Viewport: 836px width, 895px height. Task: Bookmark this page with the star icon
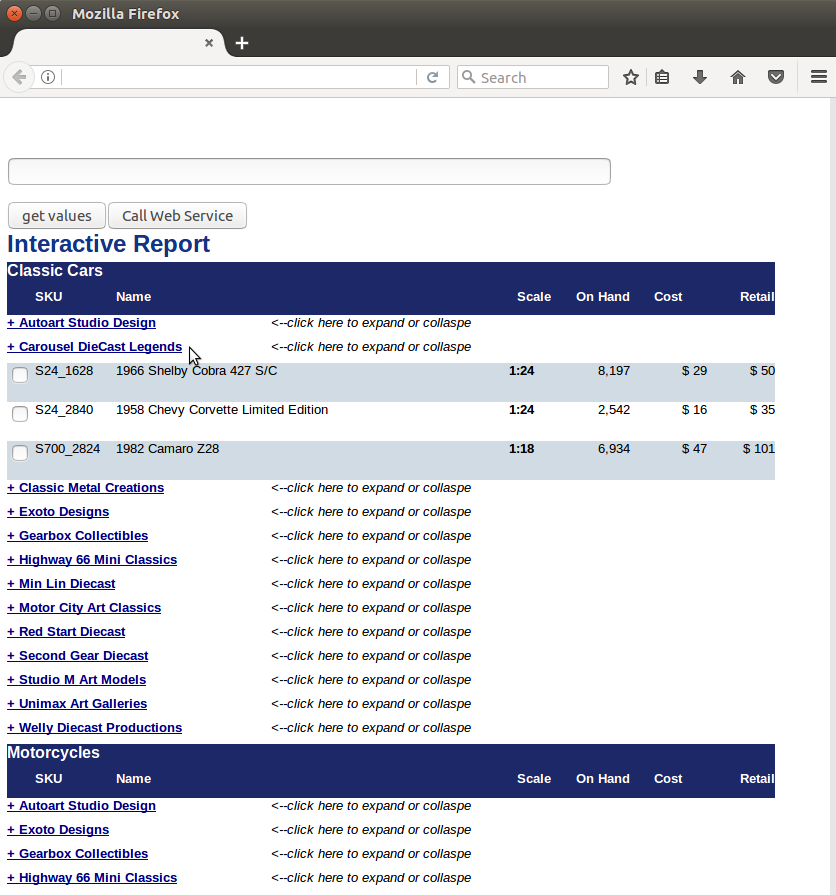631,77
